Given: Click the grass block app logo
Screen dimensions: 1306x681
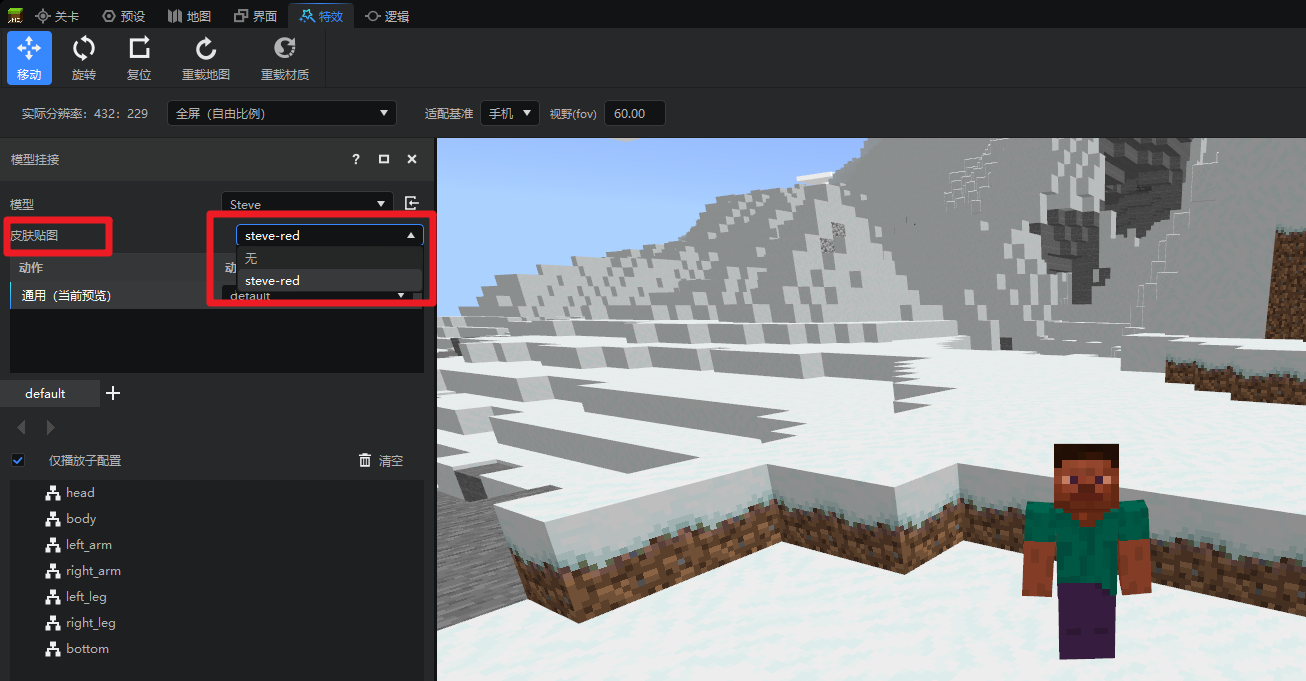Looking at the screenshot, I should [14, 16].
